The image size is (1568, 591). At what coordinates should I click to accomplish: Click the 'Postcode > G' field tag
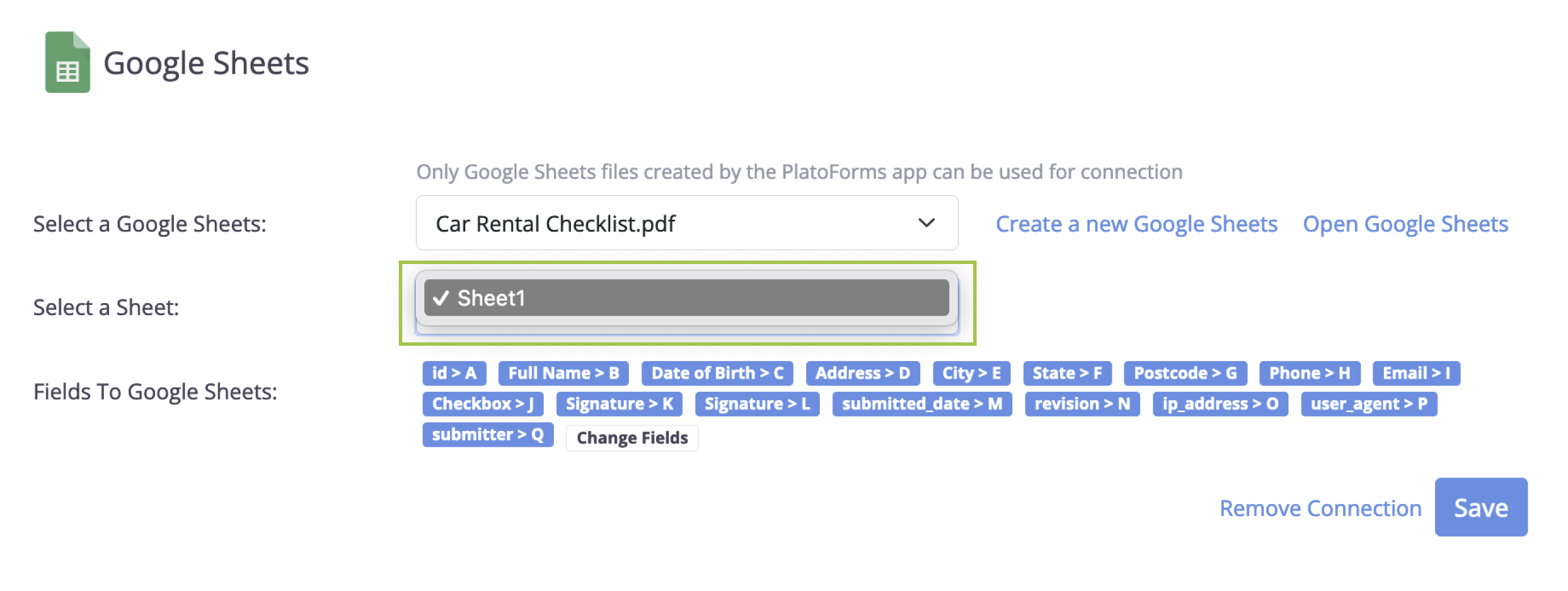click(1185, 374)
